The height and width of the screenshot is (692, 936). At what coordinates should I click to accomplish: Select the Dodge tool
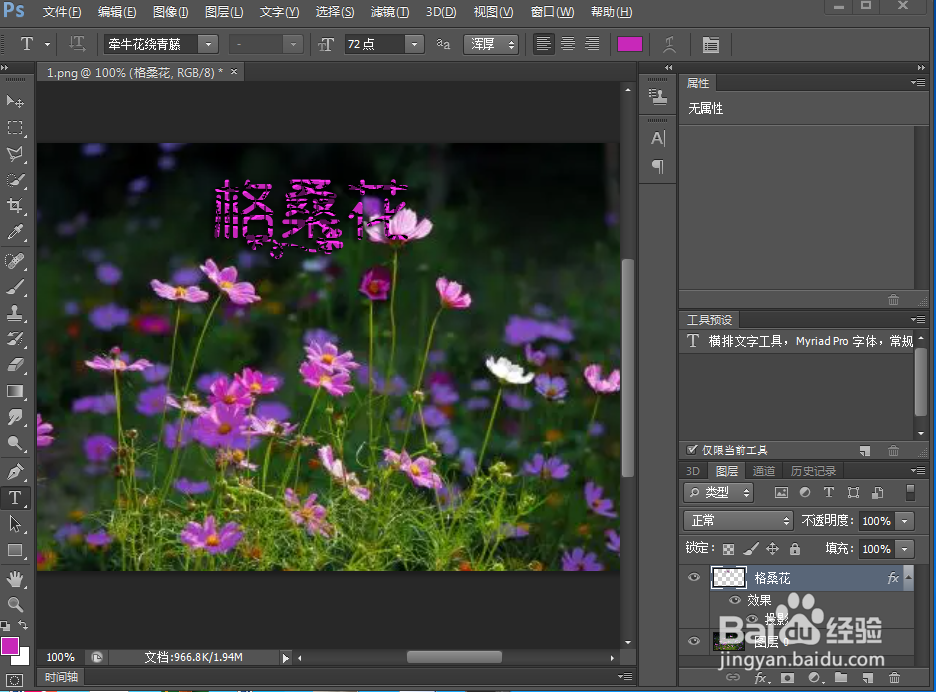pos(15,443)
